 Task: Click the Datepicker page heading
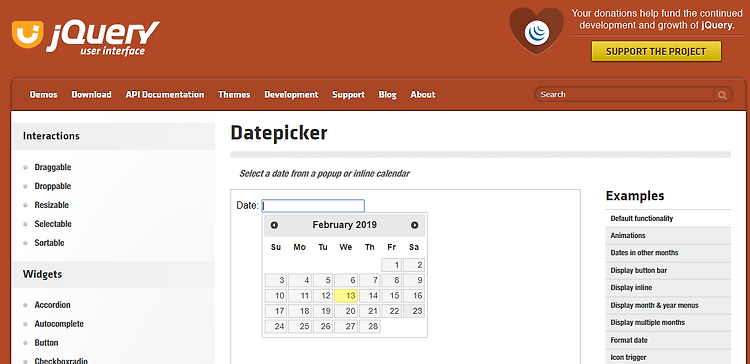[279, 132]
